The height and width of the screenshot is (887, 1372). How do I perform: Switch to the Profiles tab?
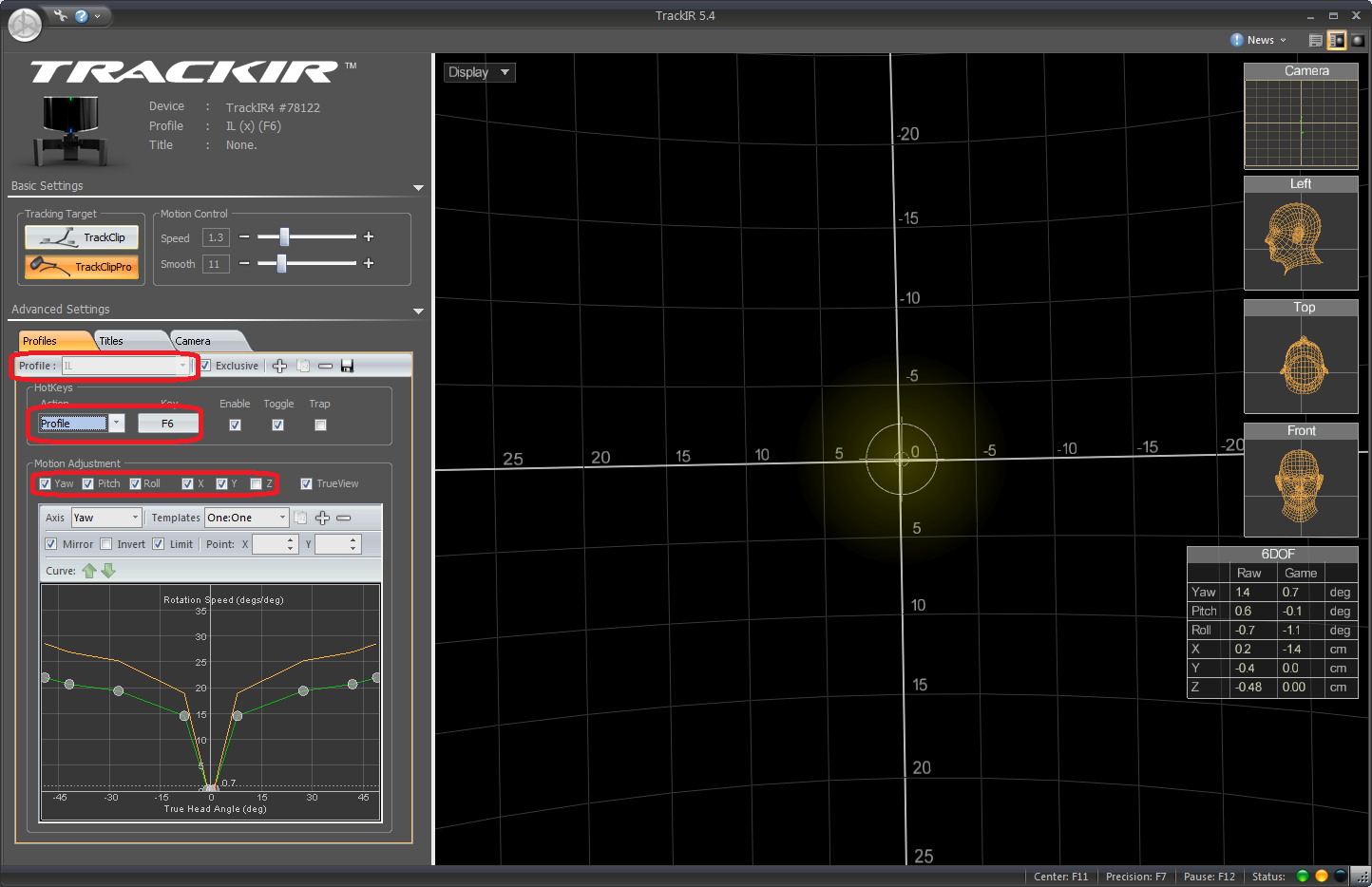[54, 341]
